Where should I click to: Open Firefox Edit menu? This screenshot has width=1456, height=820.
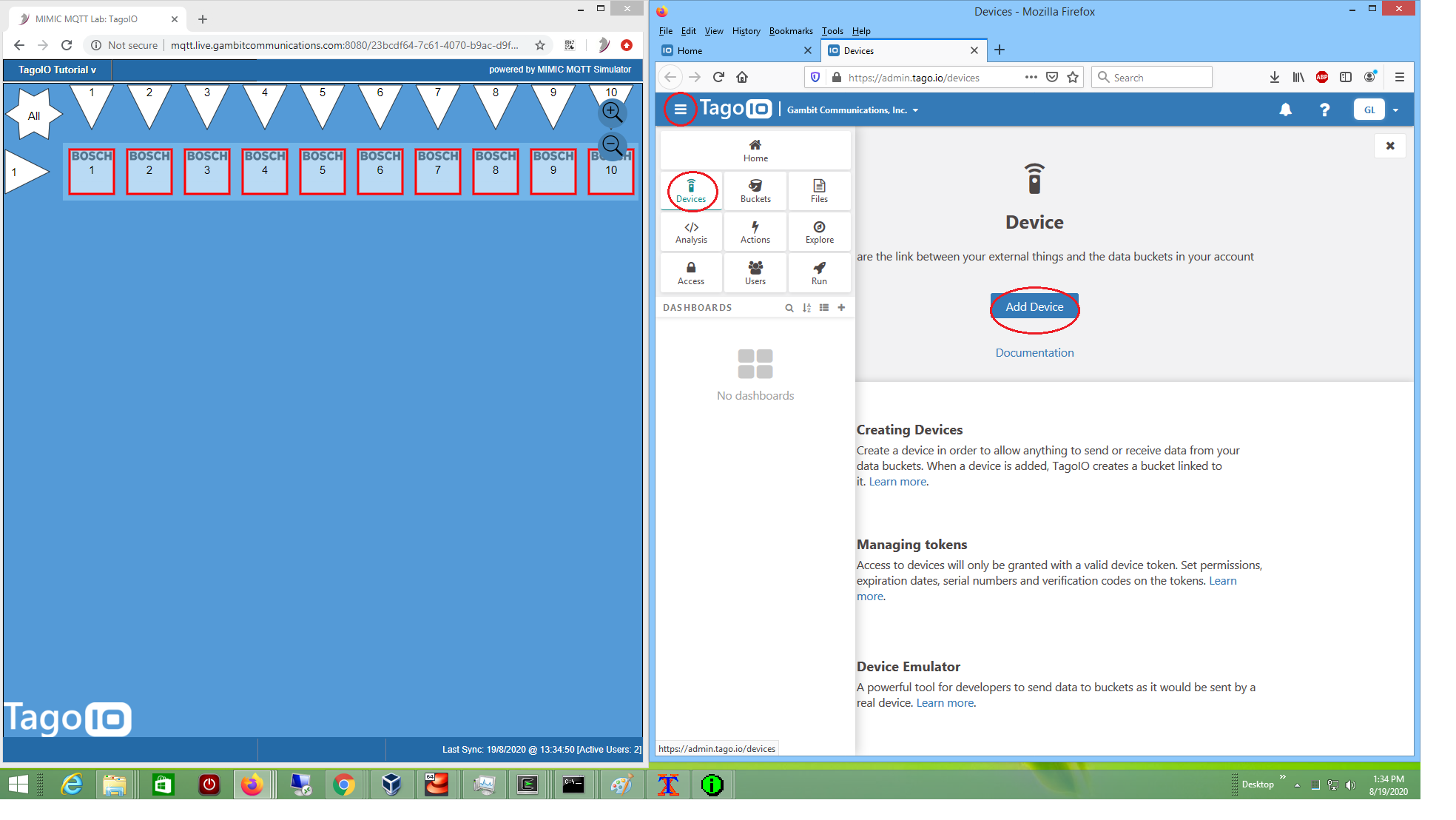click(x=689, y=31)
